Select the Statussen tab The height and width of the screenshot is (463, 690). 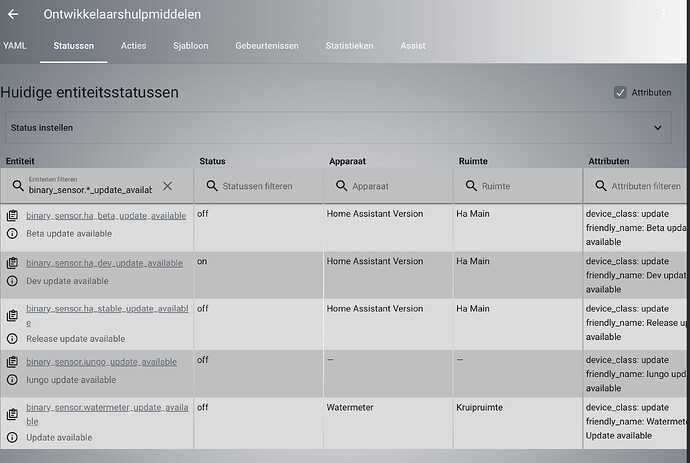click(x=73, y=46)
